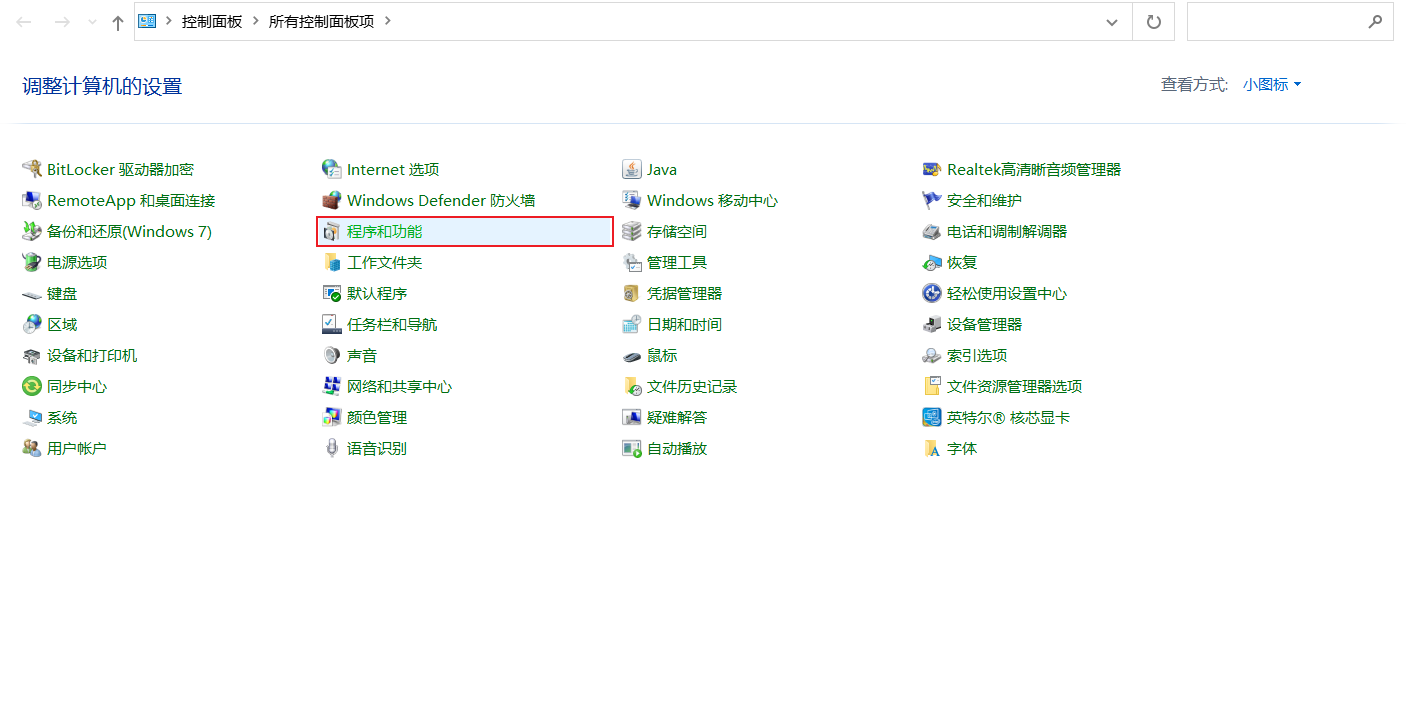Click the 电源选项 battery icon
The image size is (1406, 721).
32,263
